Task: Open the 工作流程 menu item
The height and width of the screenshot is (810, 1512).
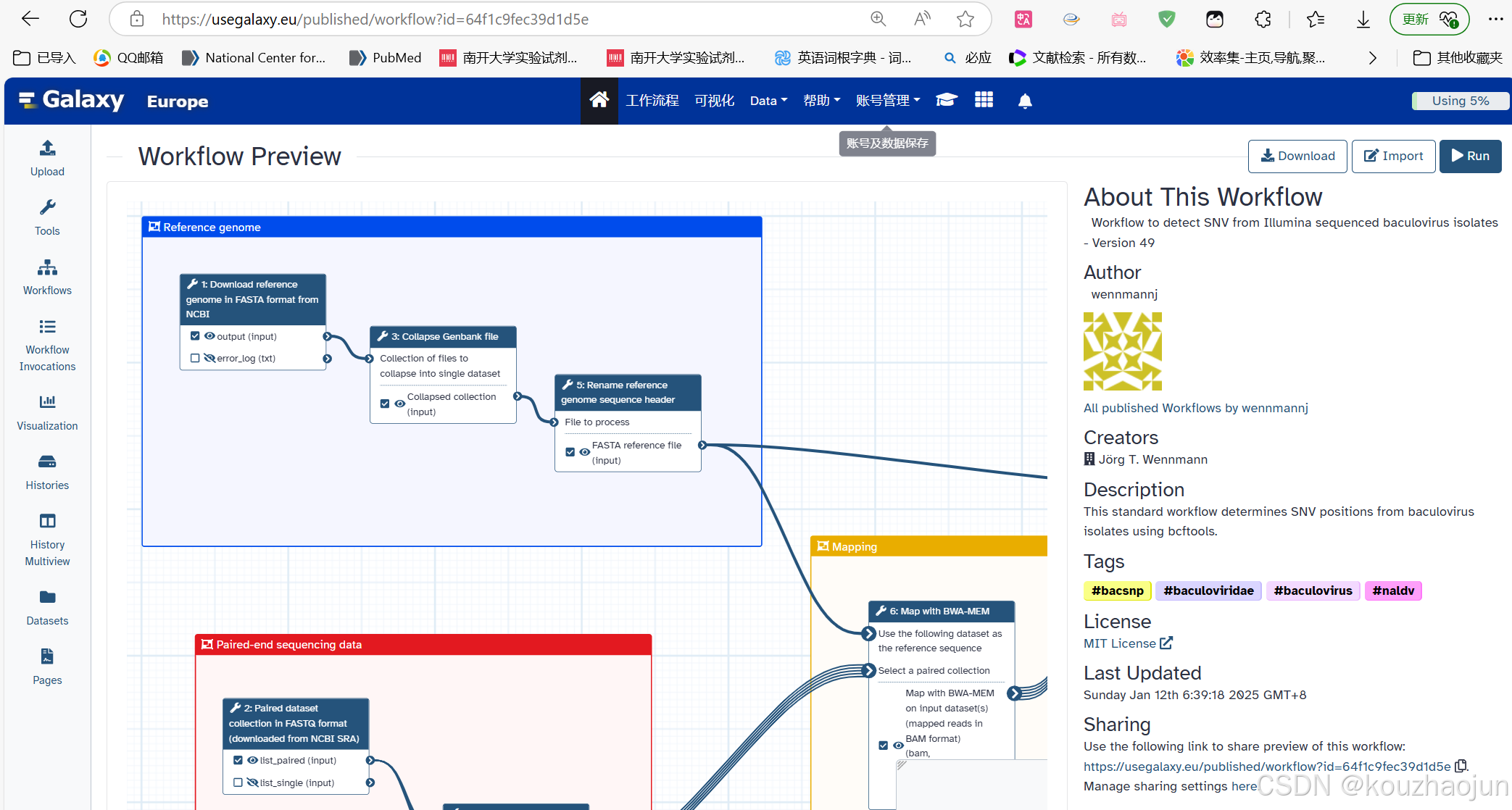Action: click(x=652, y=101)
